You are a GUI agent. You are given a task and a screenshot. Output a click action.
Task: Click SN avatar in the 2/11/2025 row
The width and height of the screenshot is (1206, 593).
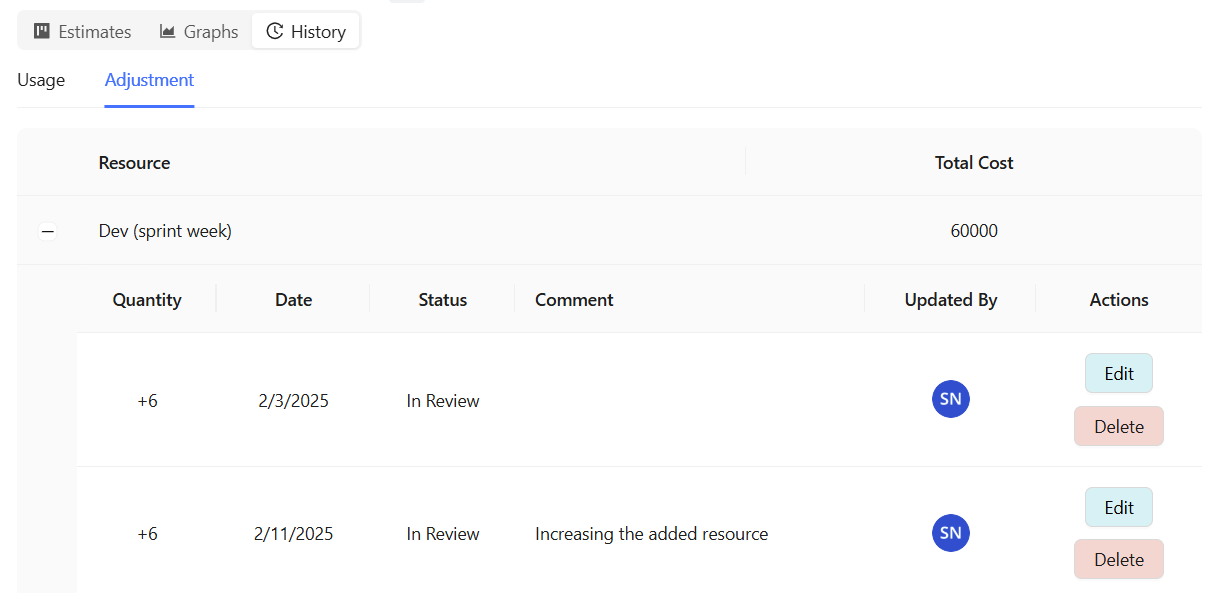click(950, 533)
